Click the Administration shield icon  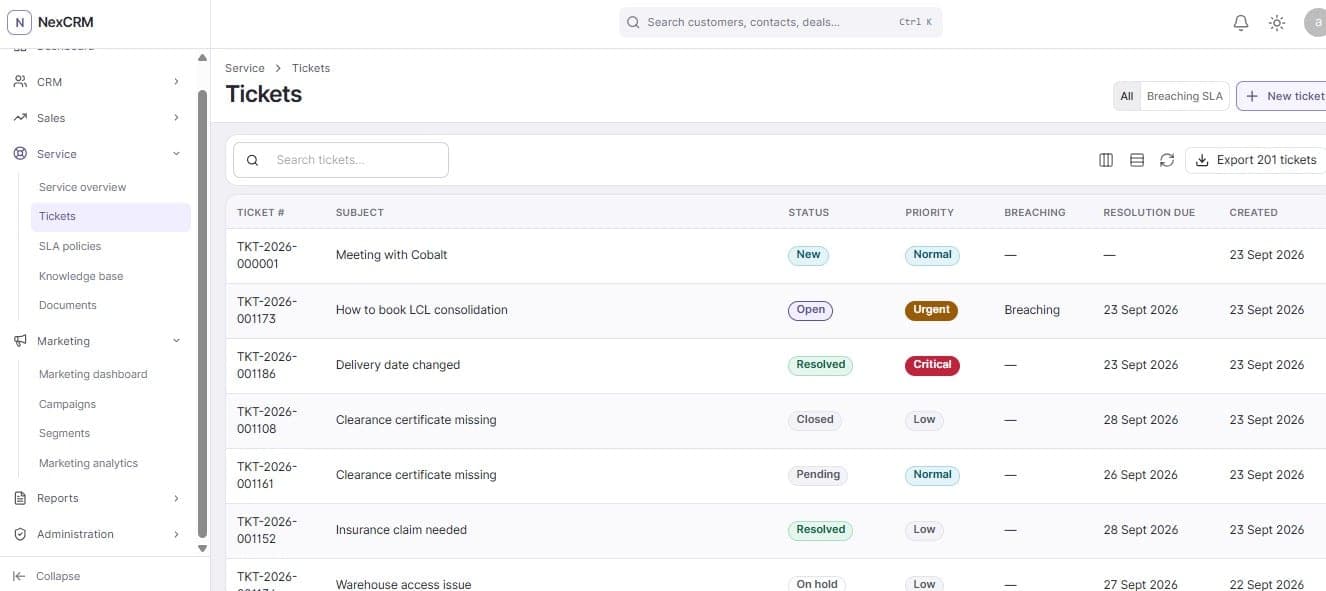(20, 534)
